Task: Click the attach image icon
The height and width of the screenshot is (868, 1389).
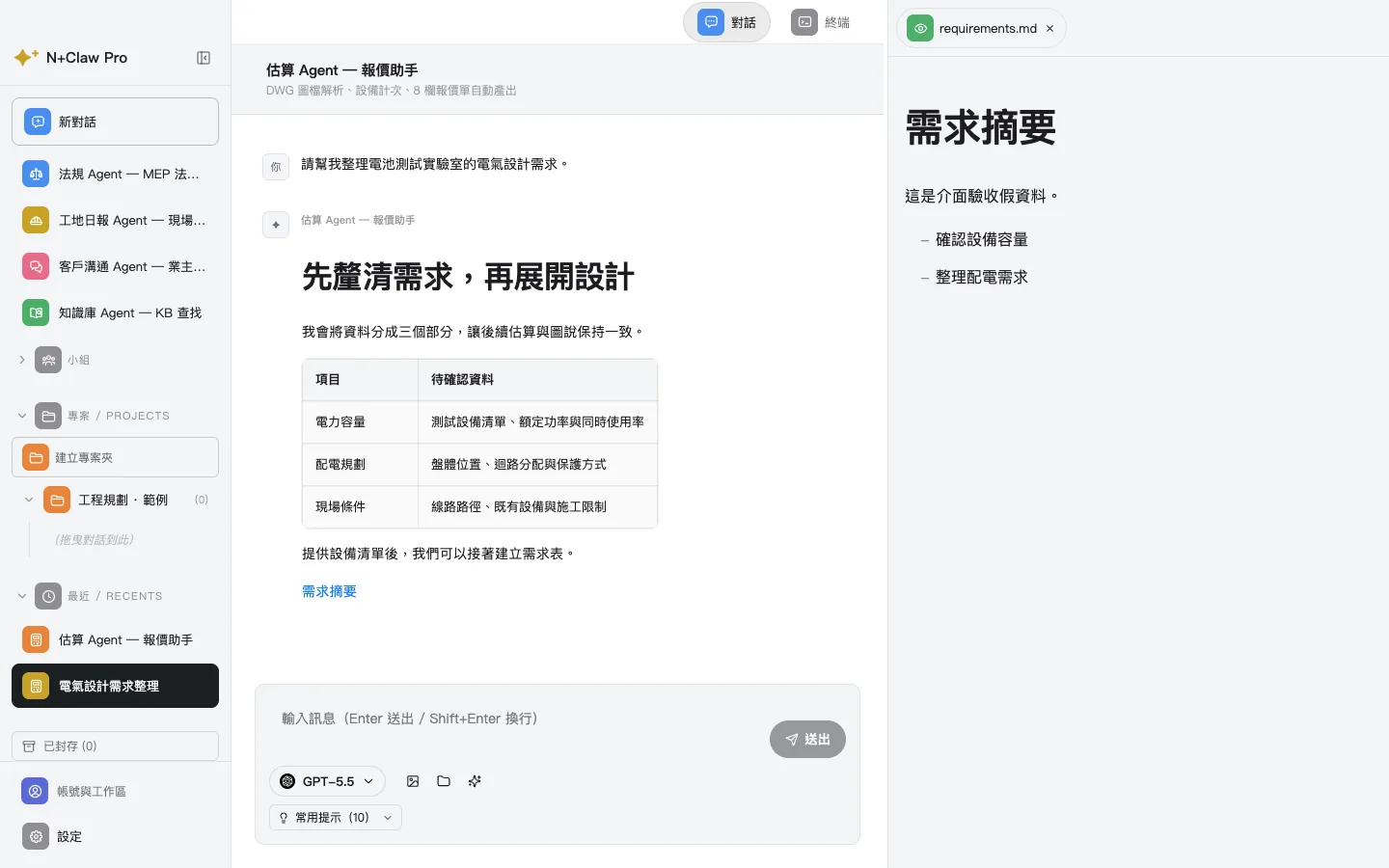Action: point(413,781)
